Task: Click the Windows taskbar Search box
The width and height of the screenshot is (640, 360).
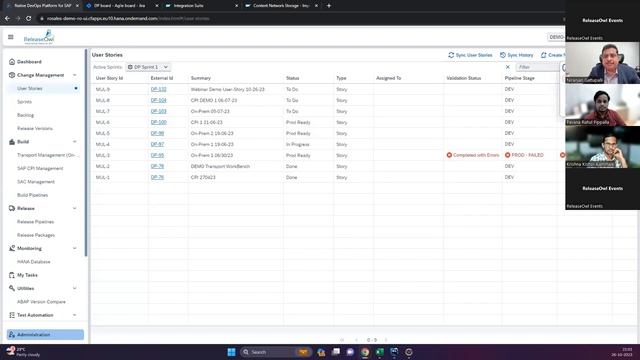Action: point(275,352)
